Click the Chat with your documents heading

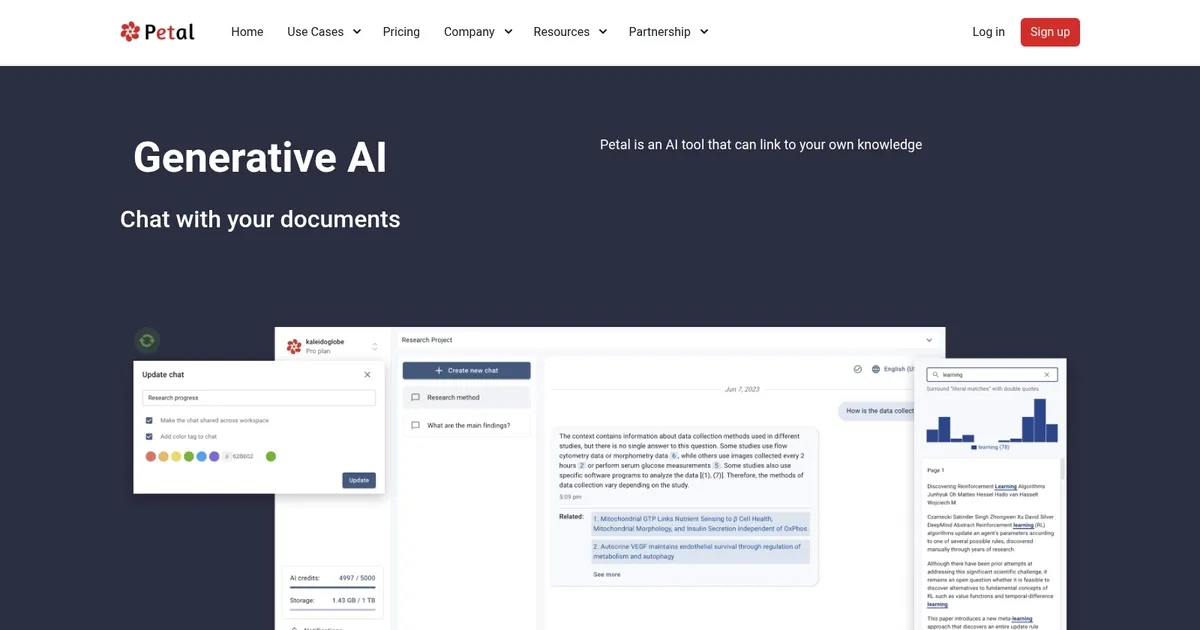(260, 219)
